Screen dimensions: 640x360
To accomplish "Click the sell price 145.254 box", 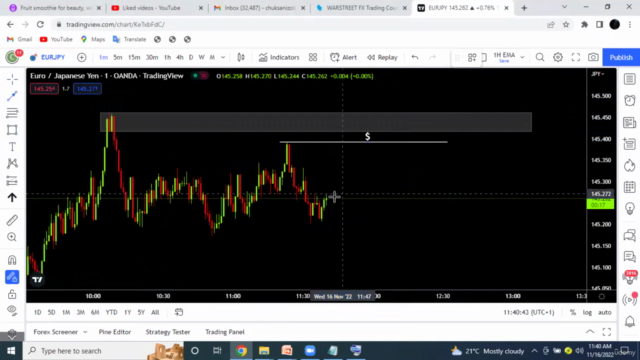I will point(44,89).
